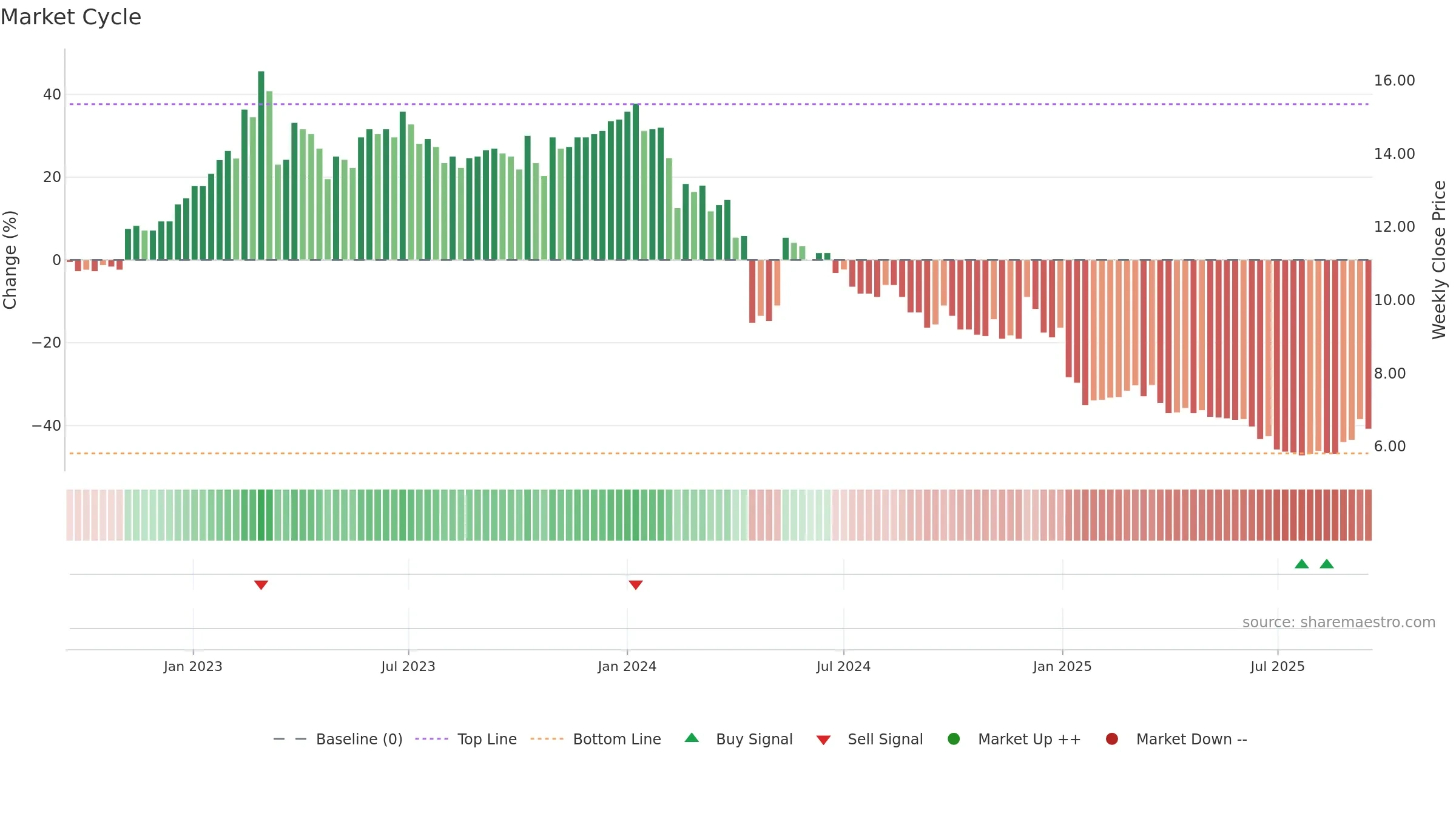Click the 8.00 price axis value
Screen dimensions: 1456x819
click(x=1389, y=373)
